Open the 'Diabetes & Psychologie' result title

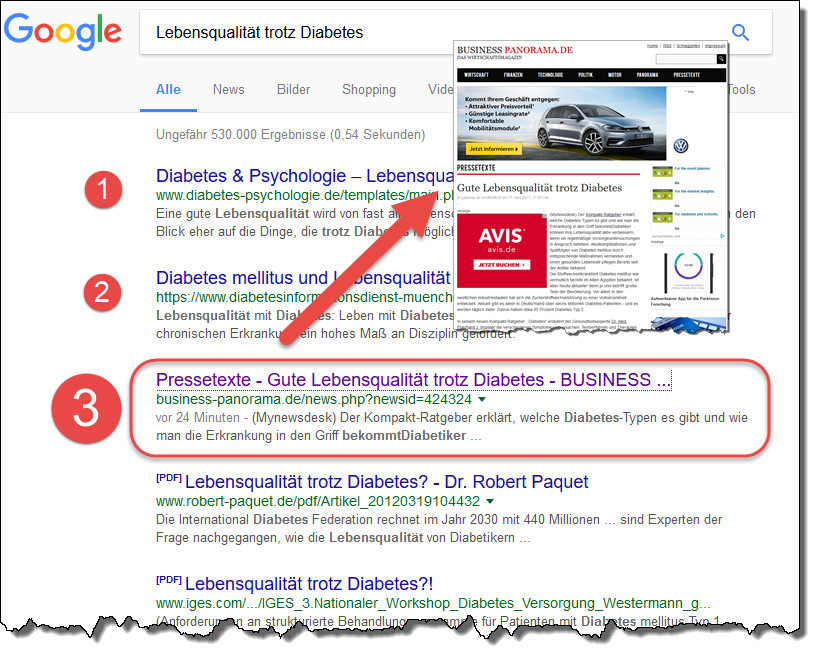305,176
